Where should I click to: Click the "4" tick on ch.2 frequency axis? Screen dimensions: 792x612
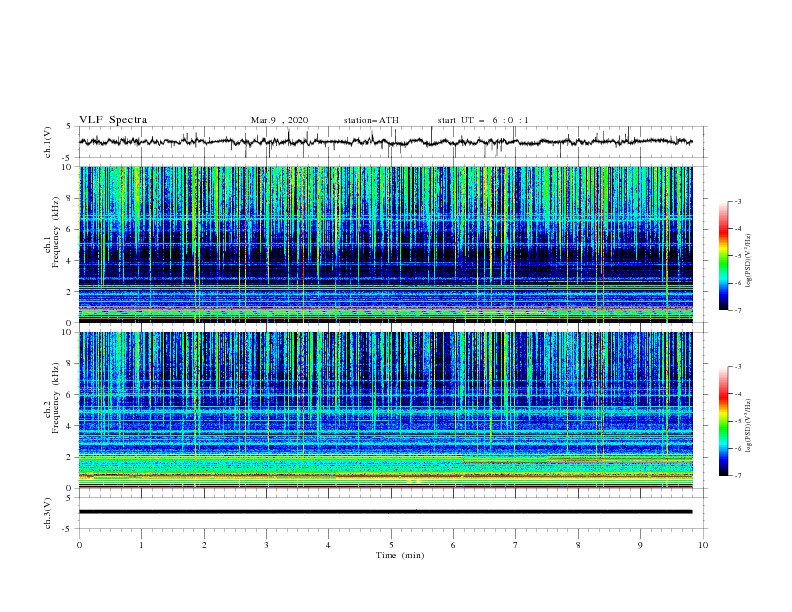69,426
